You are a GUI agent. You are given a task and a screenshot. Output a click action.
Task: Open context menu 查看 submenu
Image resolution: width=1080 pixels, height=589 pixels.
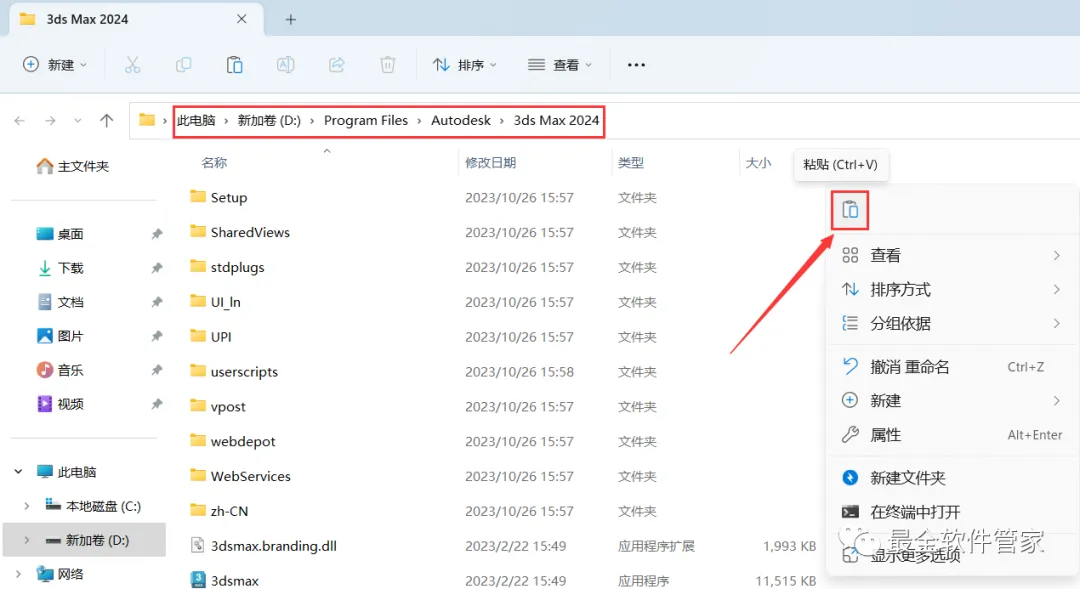point(951,256)
